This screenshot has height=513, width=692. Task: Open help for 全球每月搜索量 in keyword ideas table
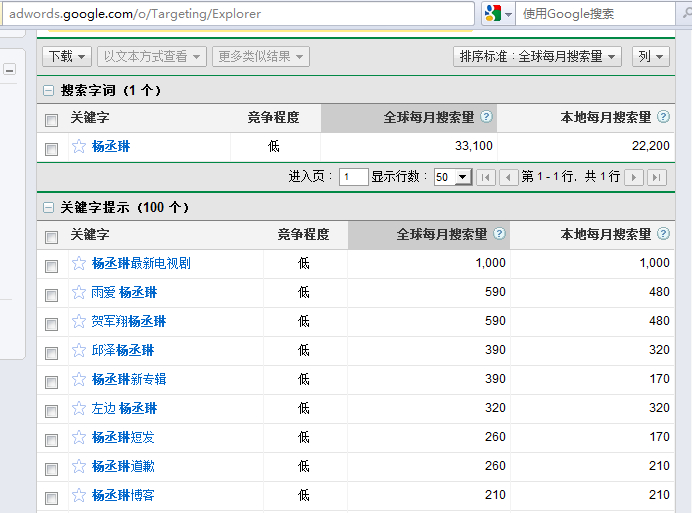(x=499, y=234)
